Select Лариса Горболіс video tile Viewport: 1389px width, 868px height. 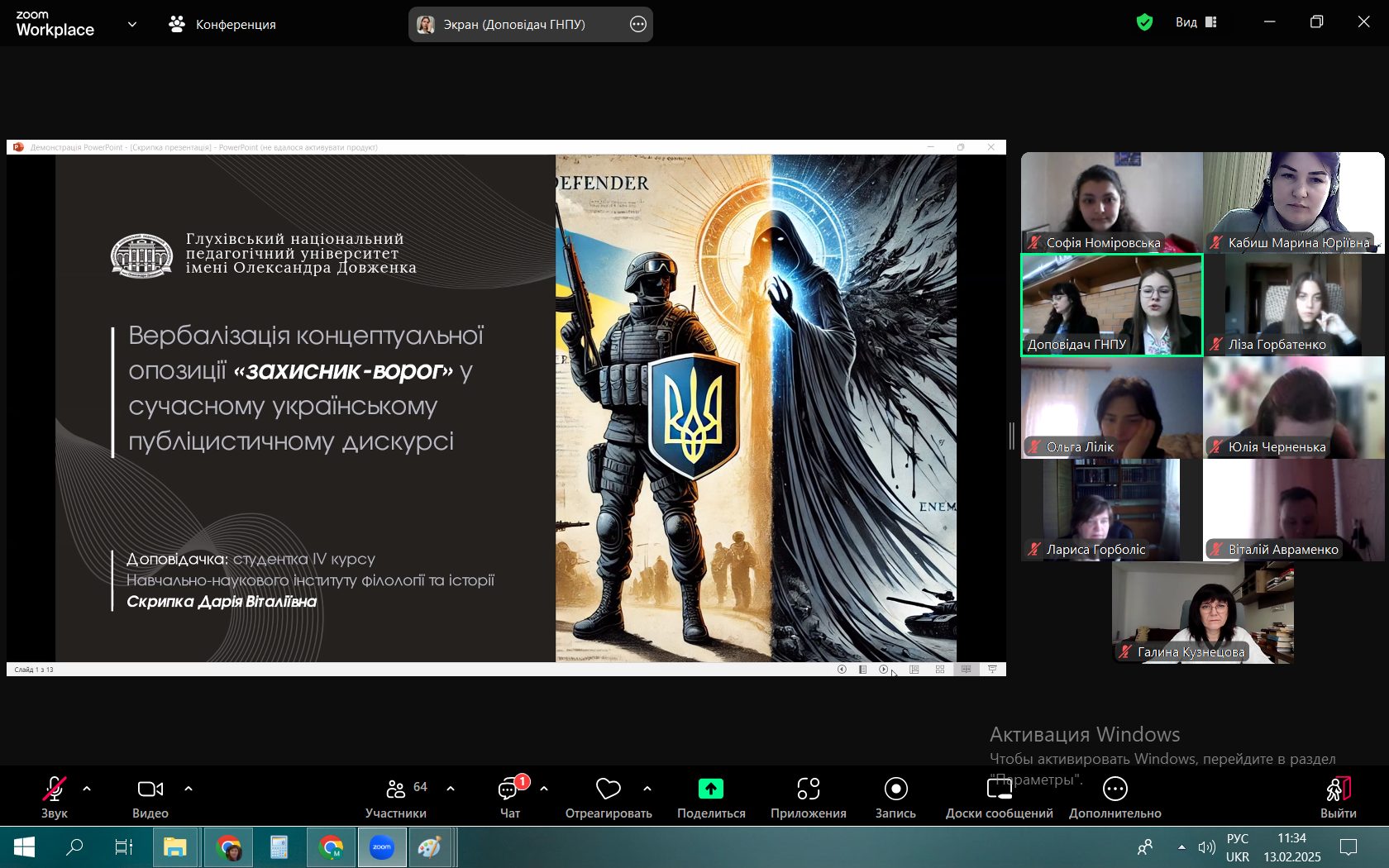pyautogui.click(x=1112, y=510)
